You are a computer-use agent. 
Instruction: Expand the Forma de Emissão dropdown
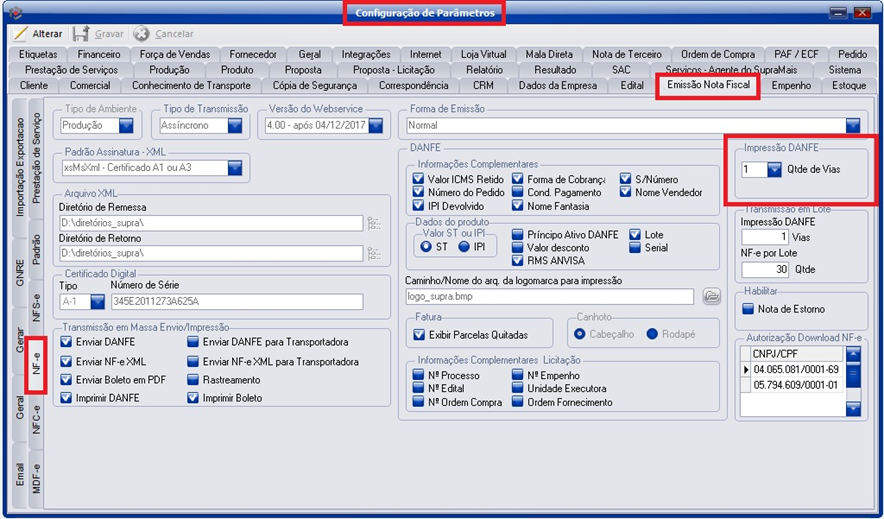852,126
